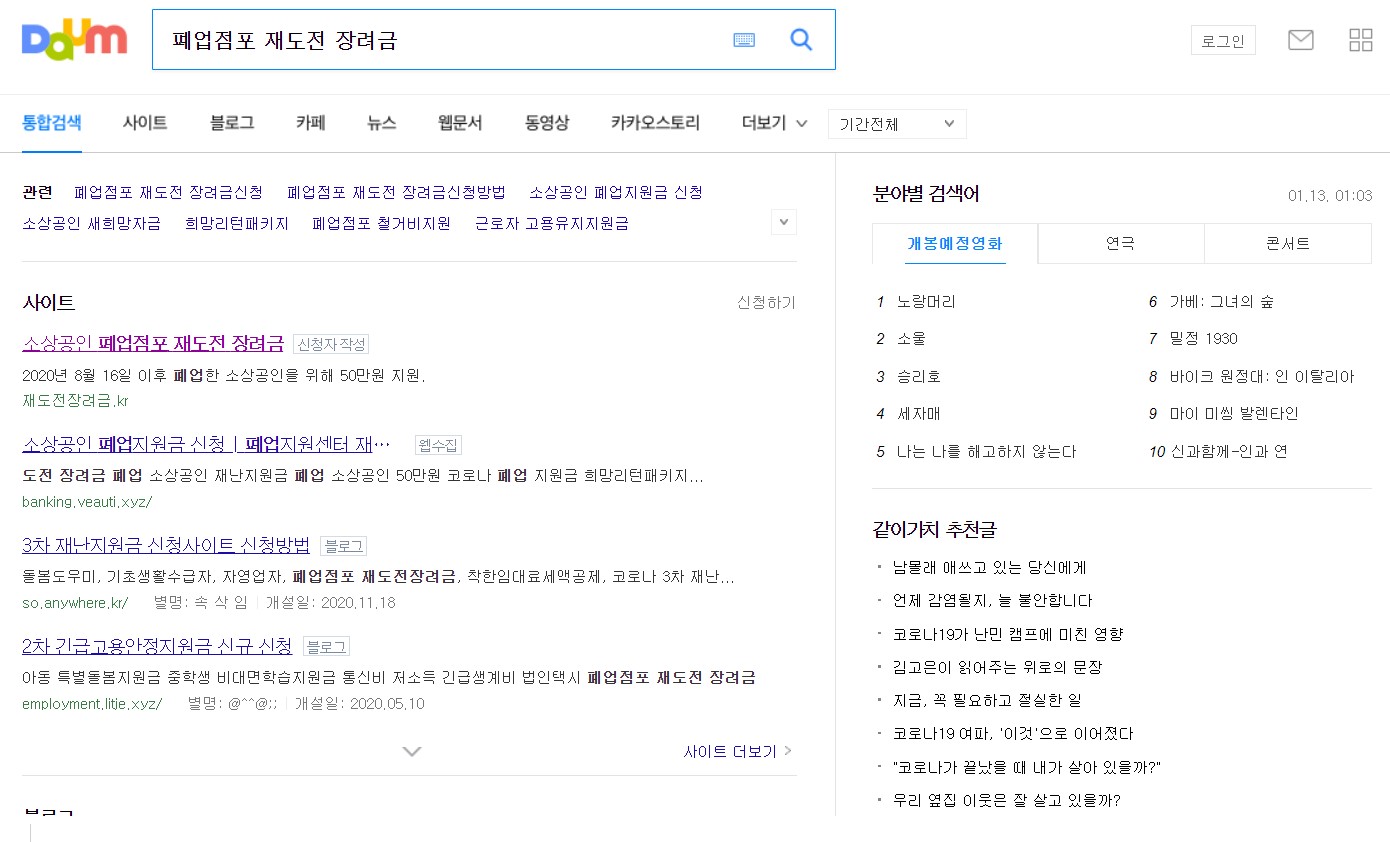1390x842 pixels.
Task: Click the 분야별 검색어 heading
Action: click(926, 194)
